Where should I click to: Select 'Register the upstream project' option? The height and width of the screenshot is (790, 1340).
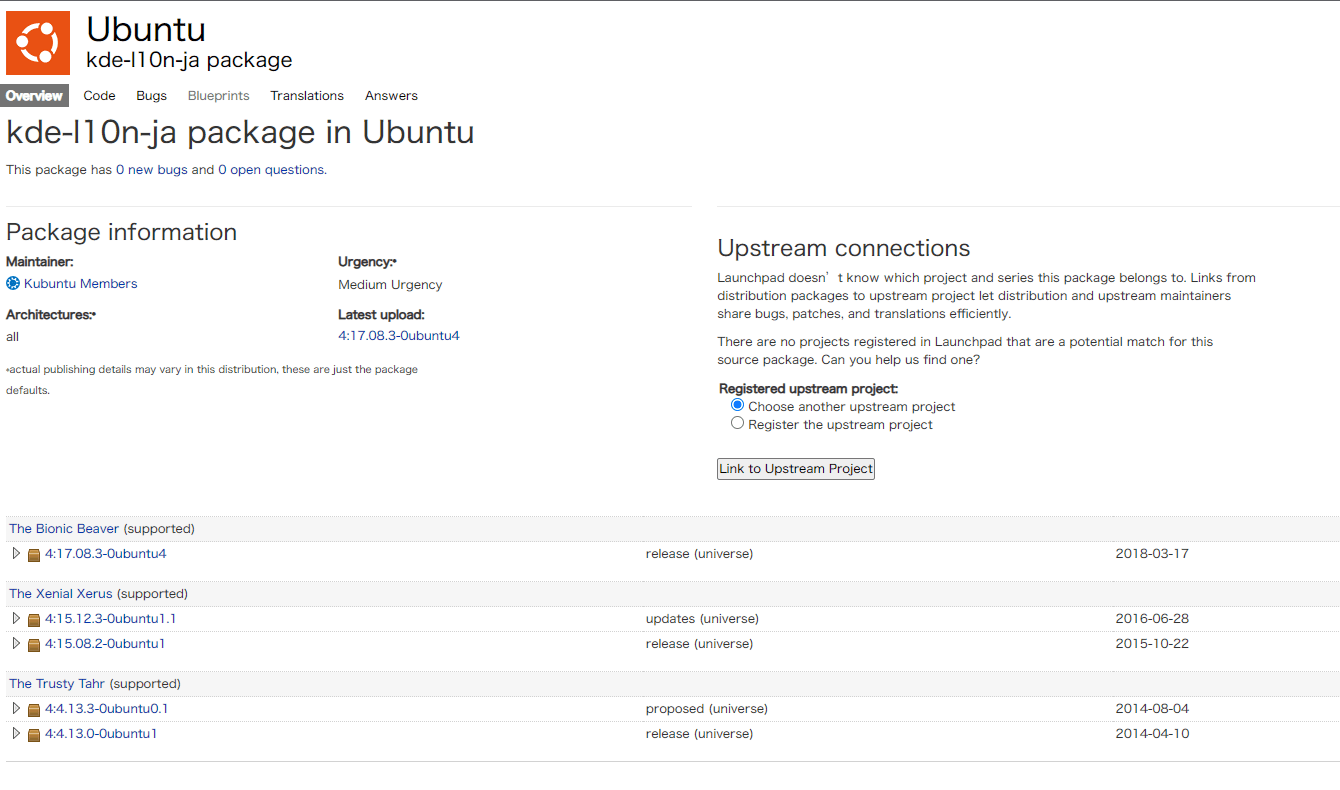tap(738, 424)
